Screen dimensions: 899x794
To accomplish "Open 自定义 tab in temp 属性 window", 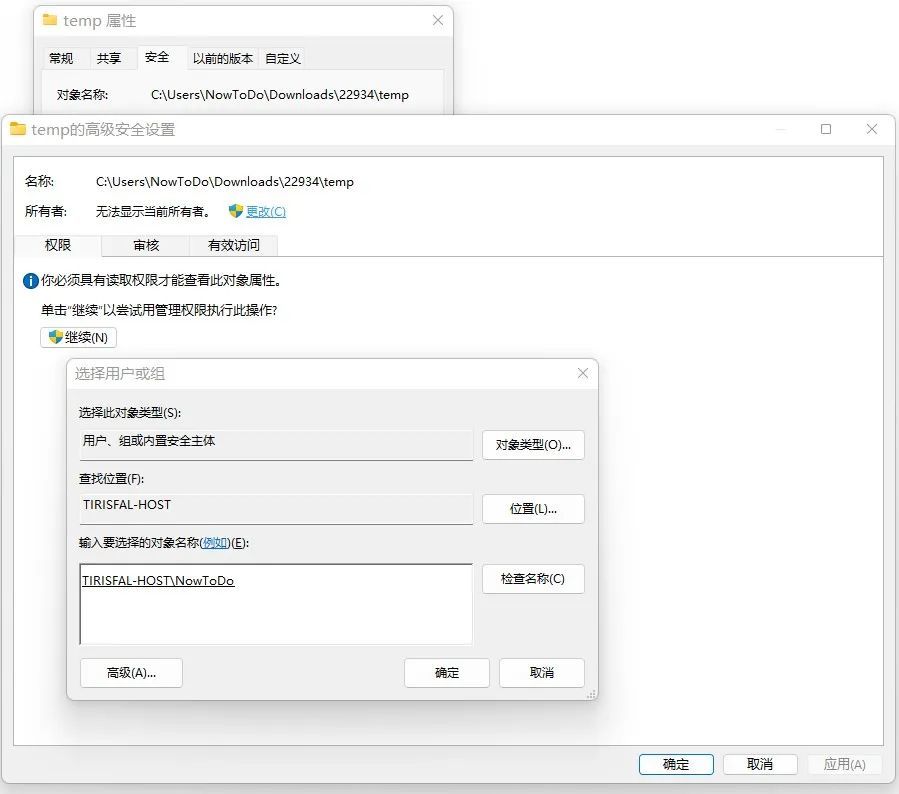I will (x=283, y=58).
